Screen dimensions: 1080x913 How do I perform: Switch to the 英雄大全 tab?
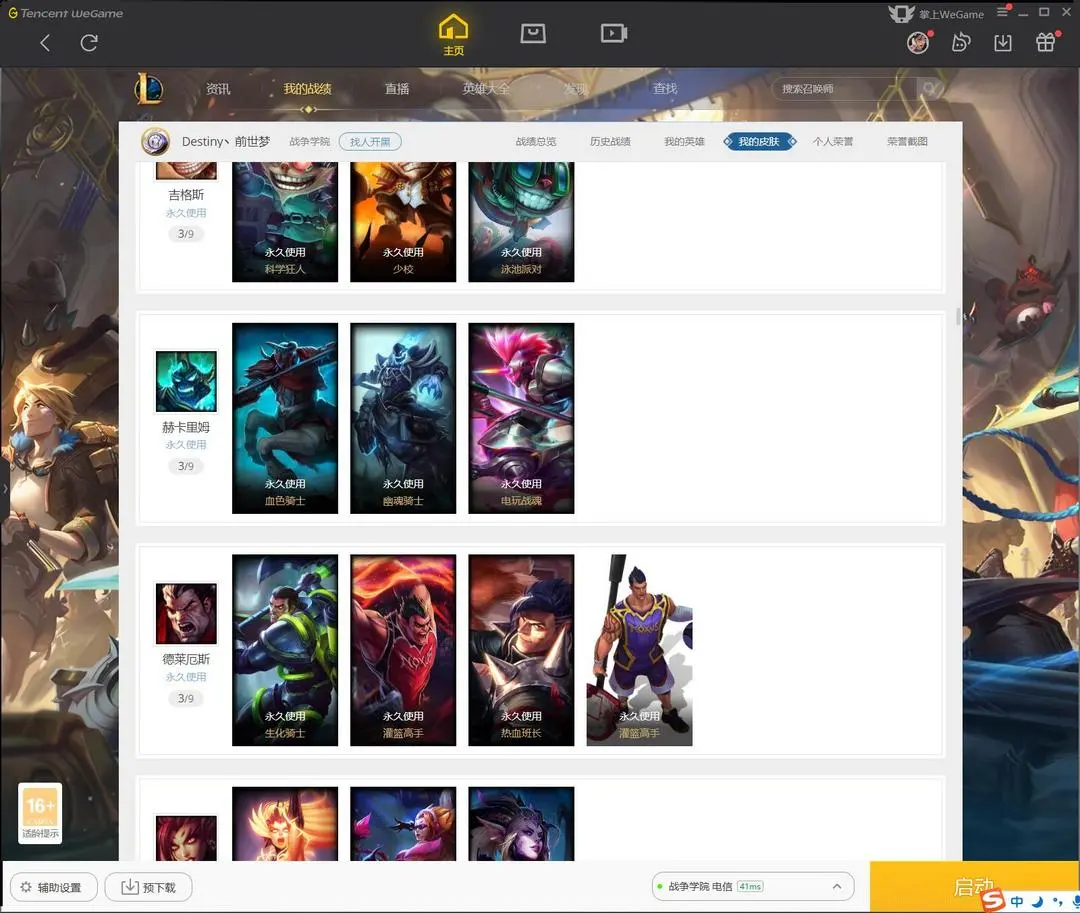click(486, 89)
